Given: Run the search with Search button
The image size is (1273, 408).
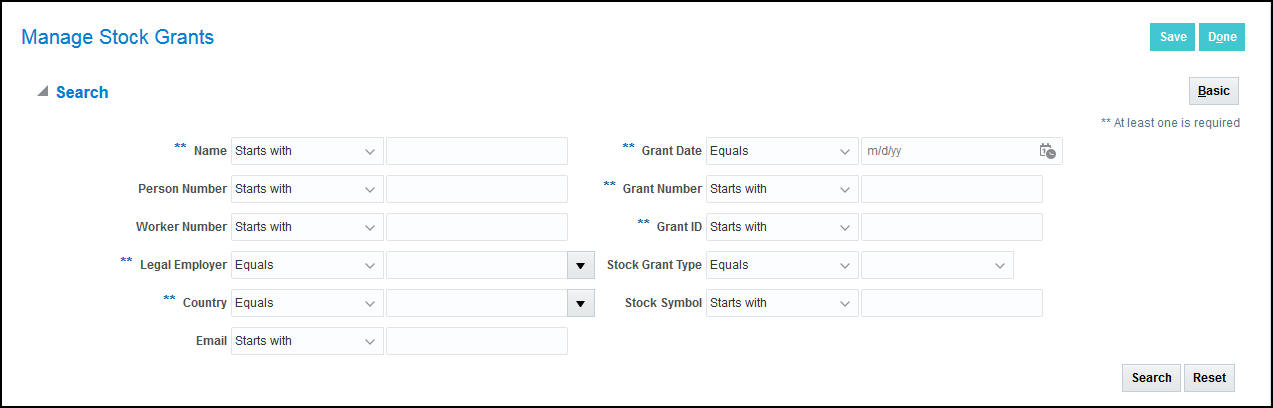Looking at the screenshot, I should 1151,378.
